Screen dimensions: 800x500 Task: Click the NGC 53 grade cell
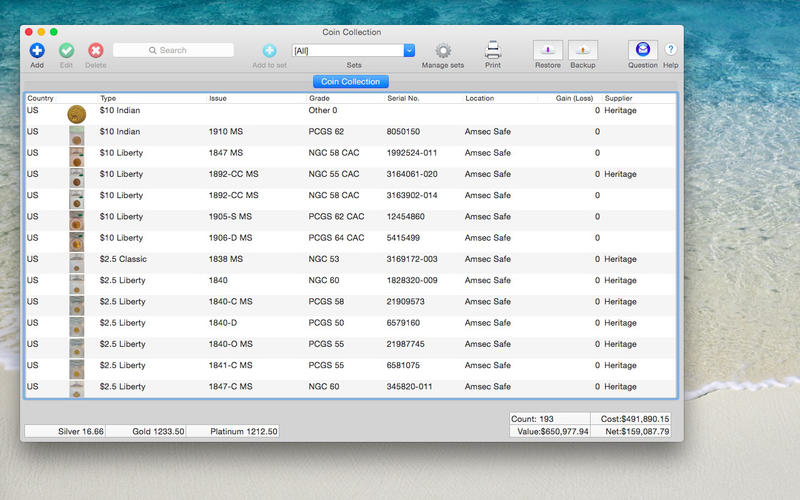tap(323, 259)
